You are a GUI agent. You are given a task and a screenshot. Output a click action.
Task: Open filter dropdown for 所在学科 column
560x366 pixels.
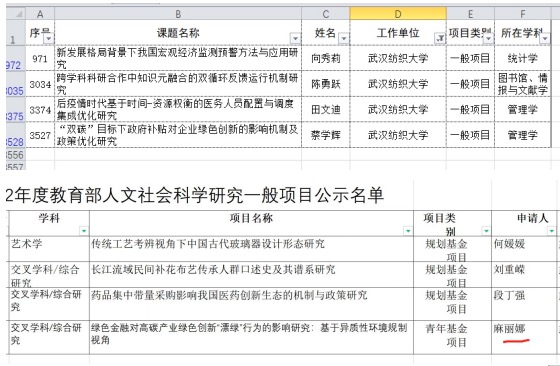click(545, 38)
